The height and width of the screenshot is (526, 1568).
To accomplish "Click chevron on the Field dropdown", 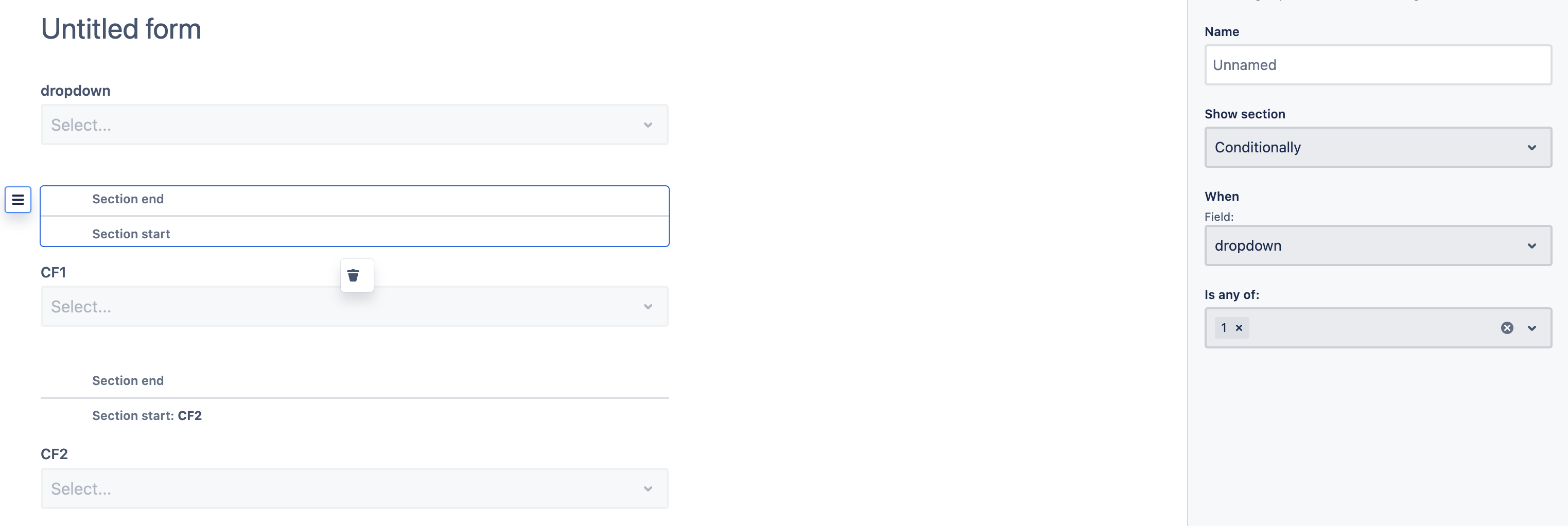I will (1531, 246).
